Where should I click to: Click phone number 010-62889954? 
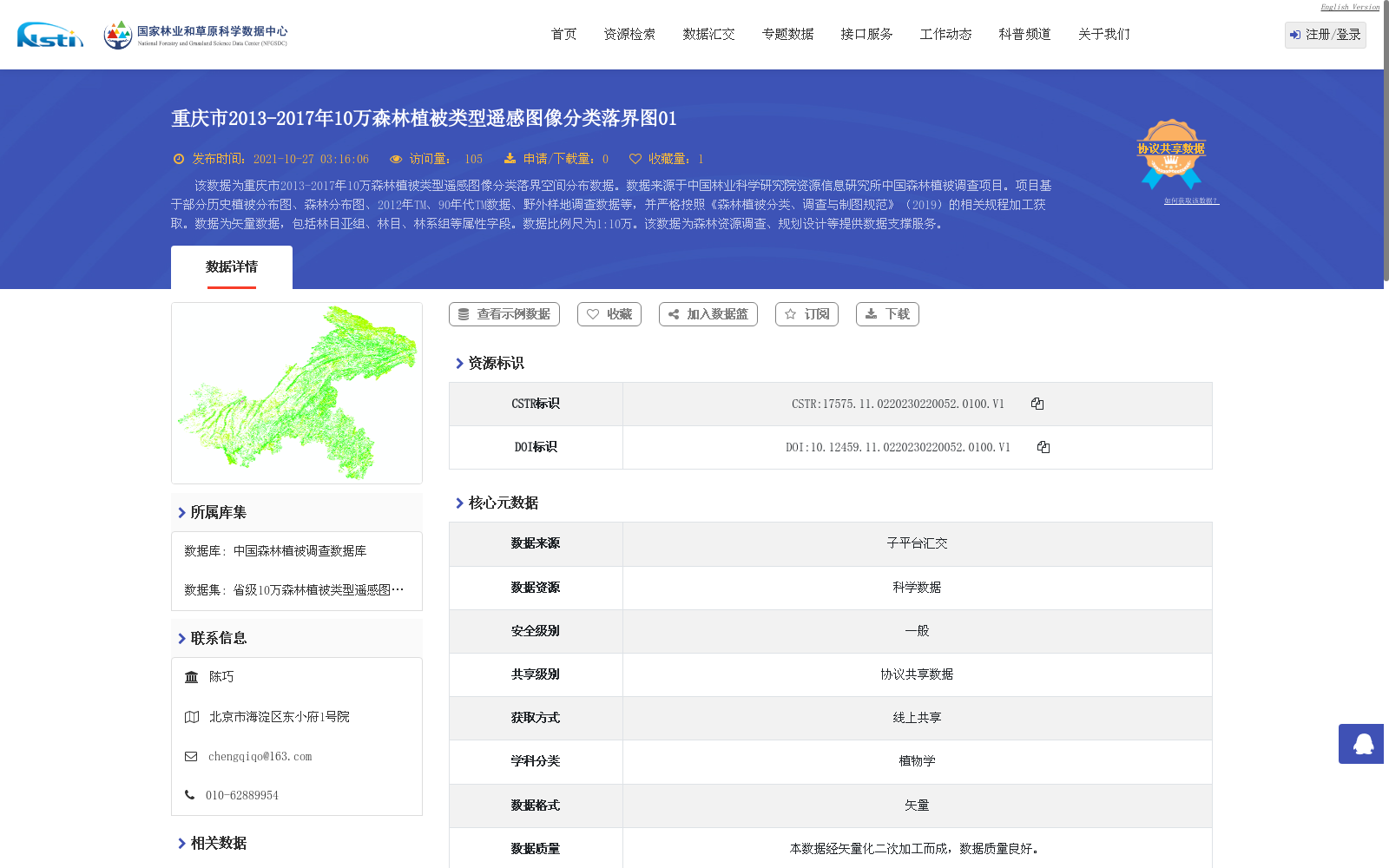[x=242, y=795]
